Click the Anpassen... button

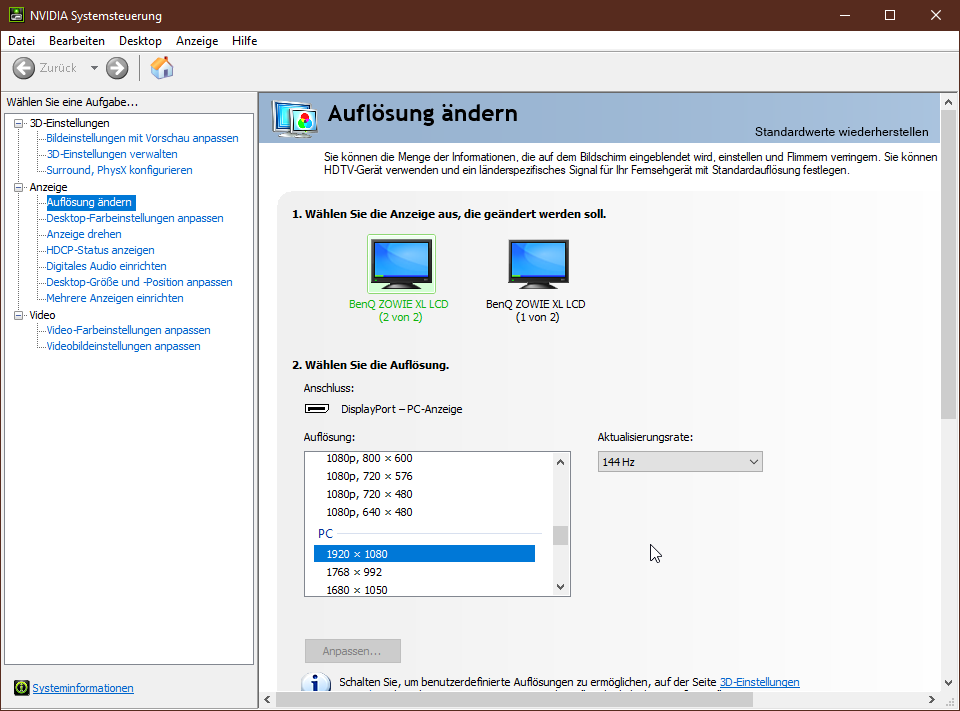(353, 651)
